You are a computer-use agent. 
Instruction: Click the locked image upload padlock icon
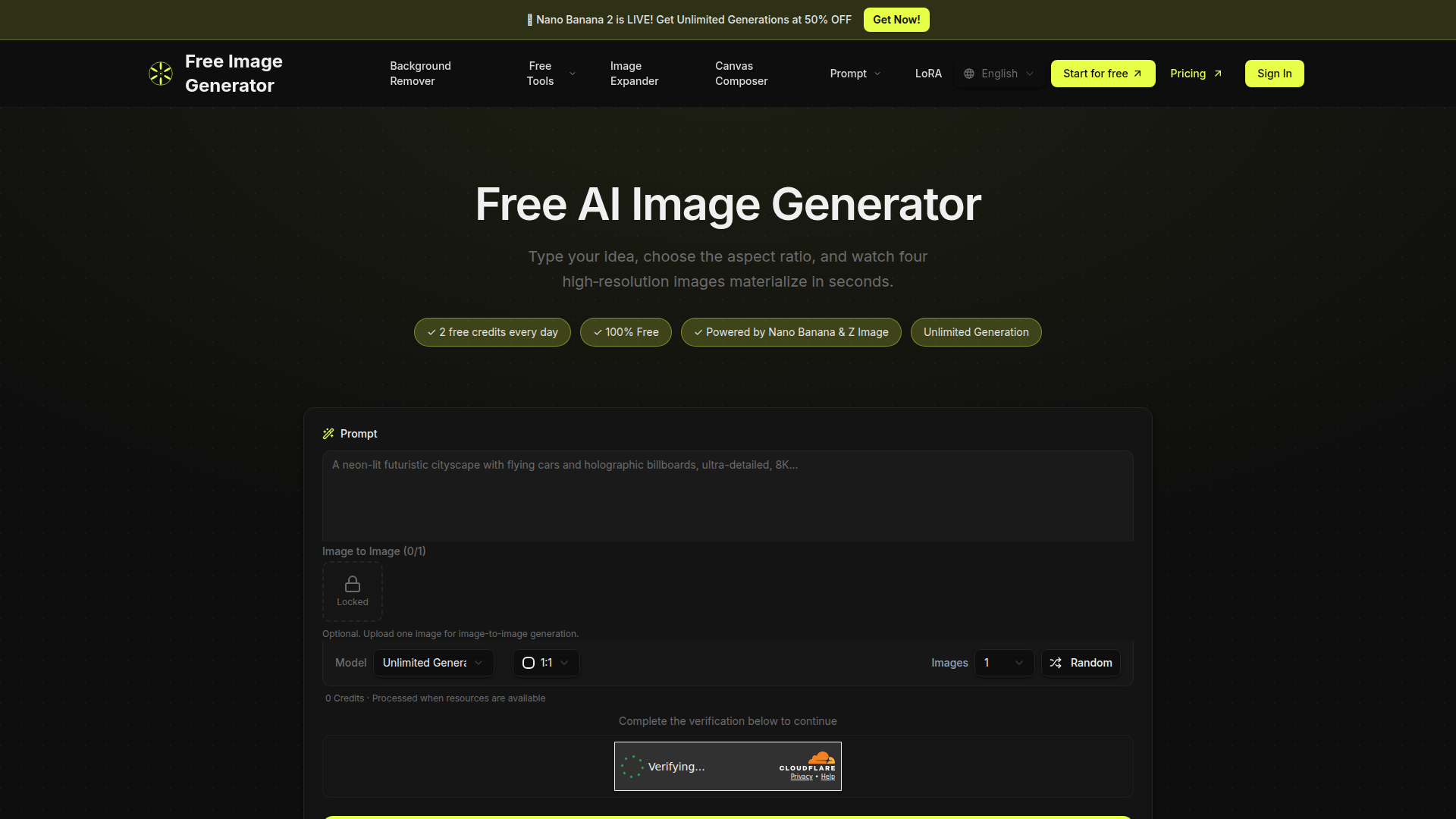pos(353,584)
